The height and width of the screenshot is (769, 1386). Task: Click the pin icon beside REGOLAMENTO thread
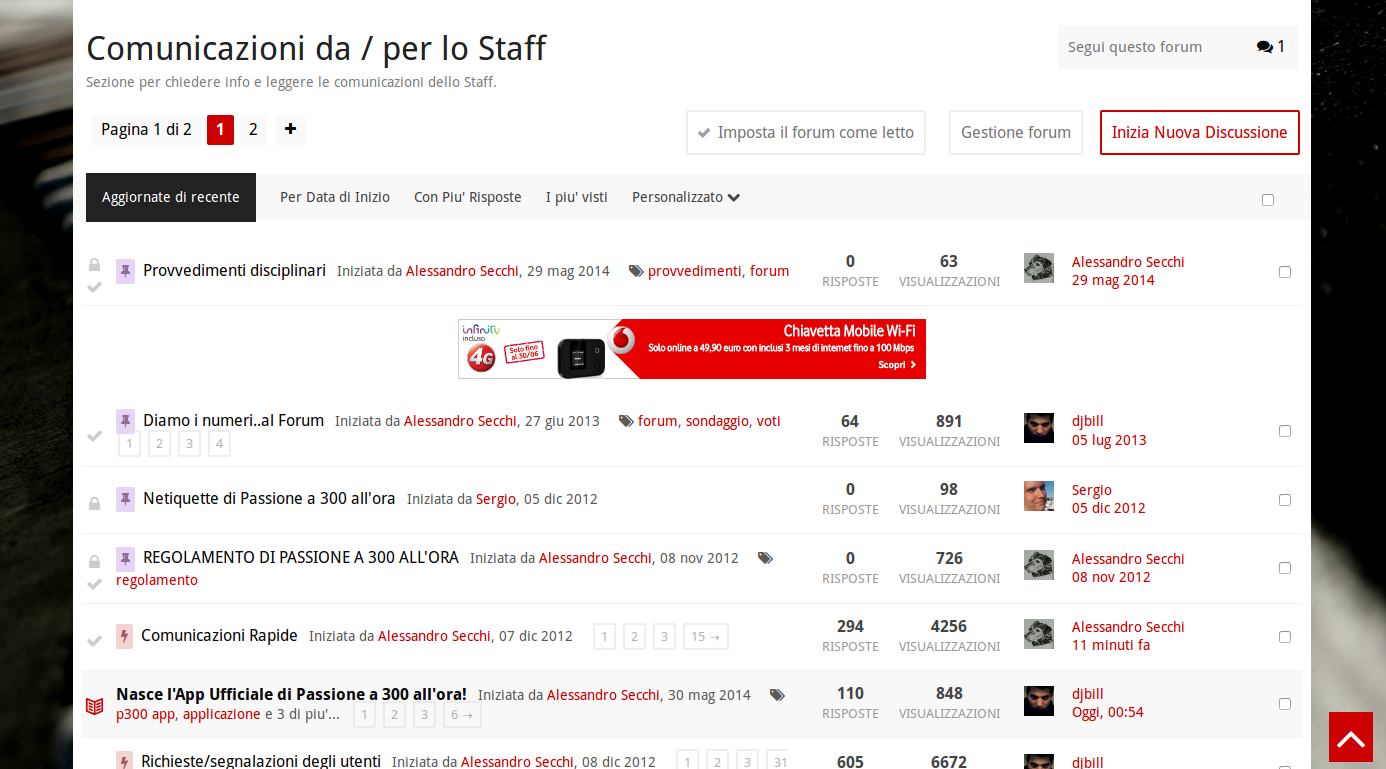click(125, 558)
